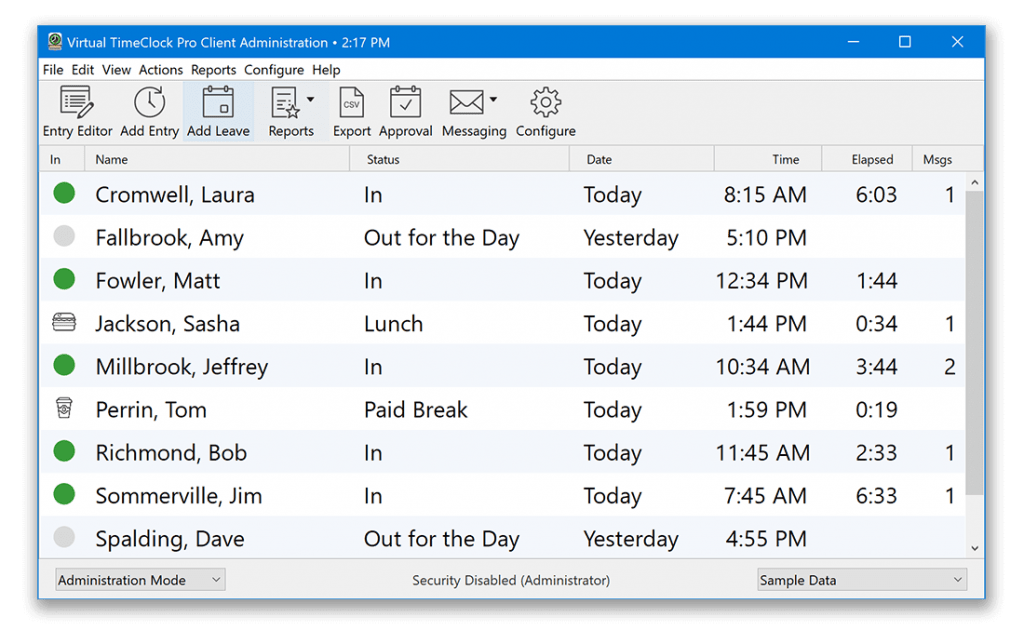The image size is (1024, 630).
Task: Click Amy Fallbrook's gray out-status dot
Action: coord(64,236)
